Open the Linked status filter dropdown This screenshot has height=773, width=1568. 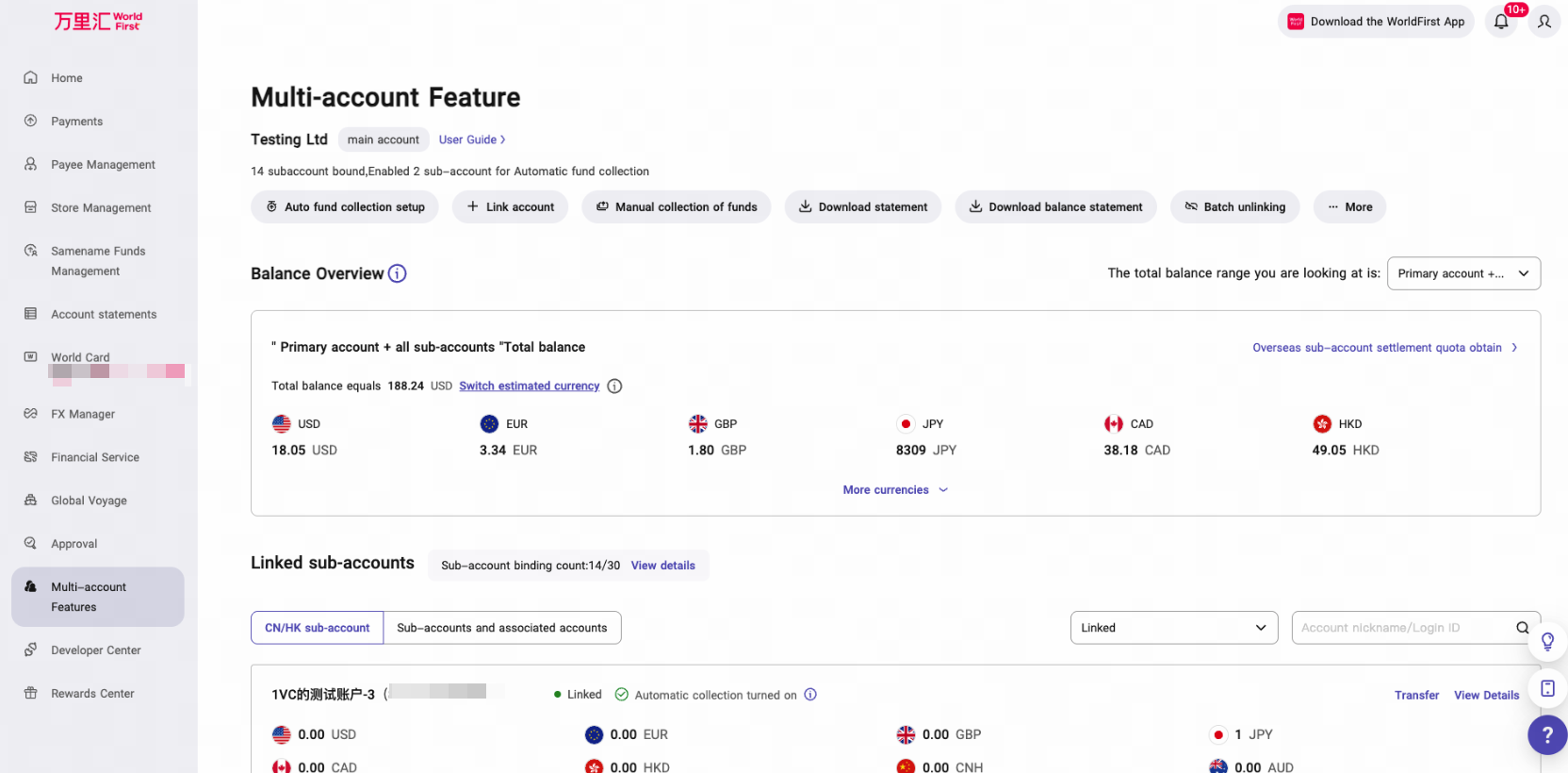pyautogui.click(x=1174, y=628)
